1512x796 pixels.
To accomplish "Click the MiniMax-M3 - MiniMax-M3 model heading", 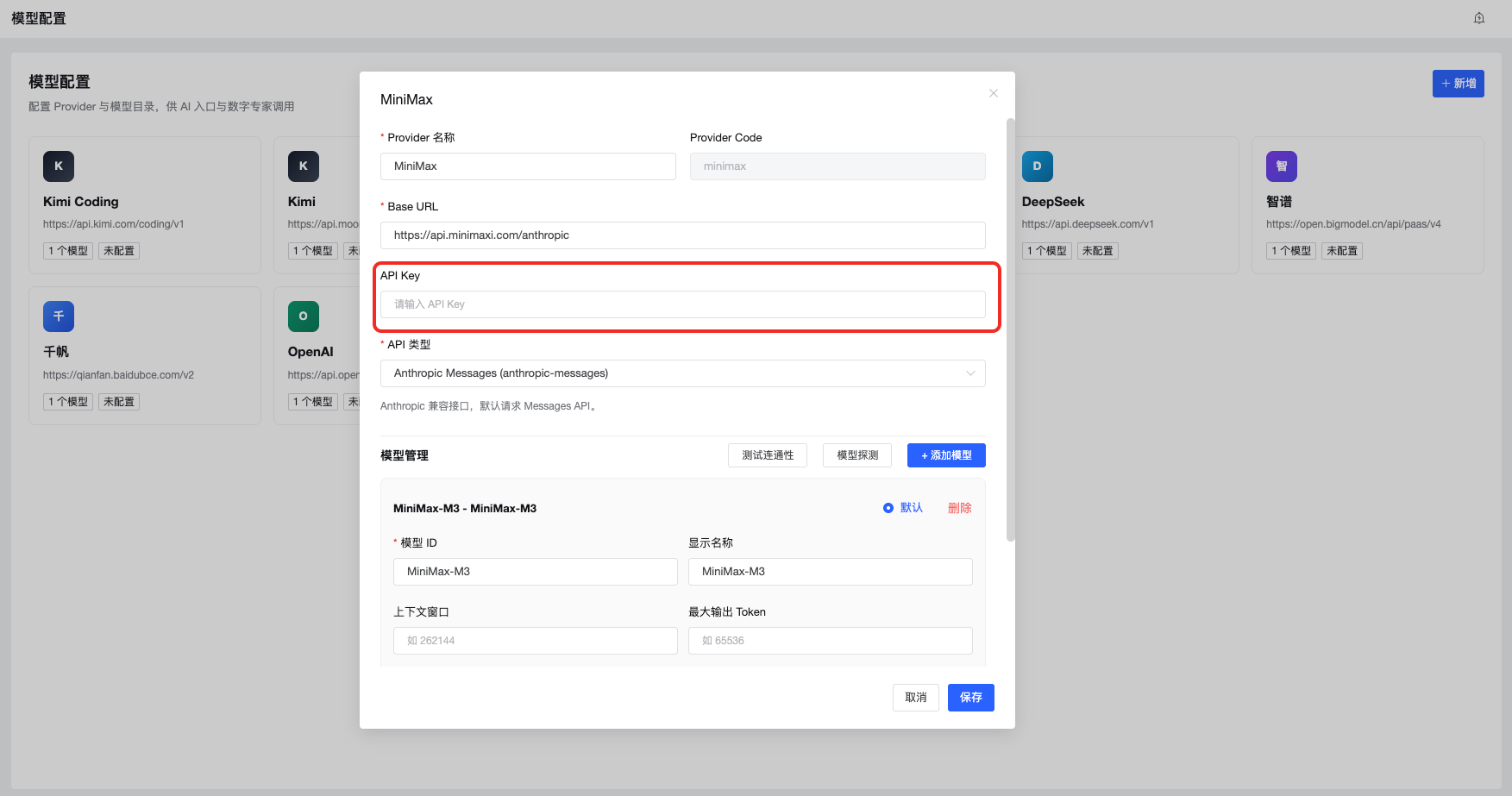I will 465,508.
